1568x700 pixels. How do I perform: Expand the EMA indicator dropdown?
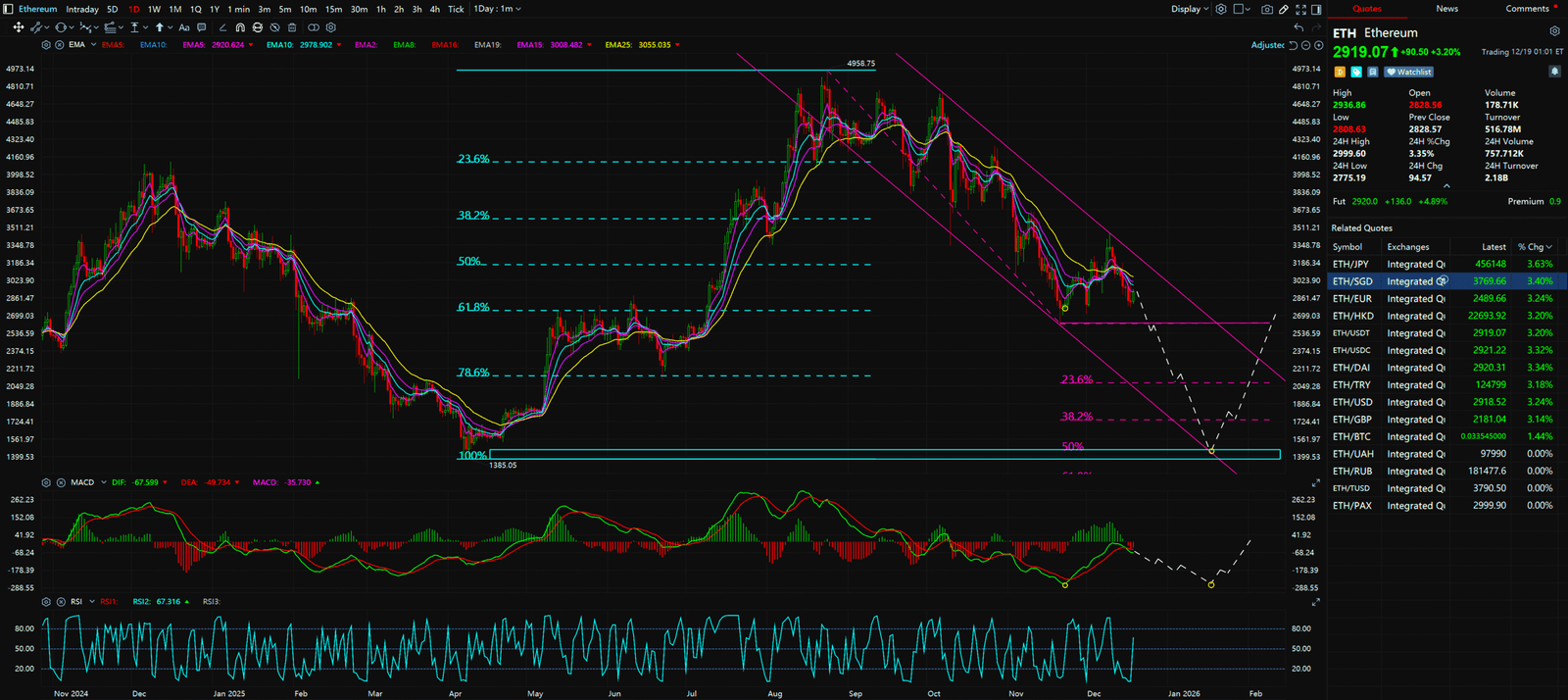pyautogui.click(x=93, y=45)
